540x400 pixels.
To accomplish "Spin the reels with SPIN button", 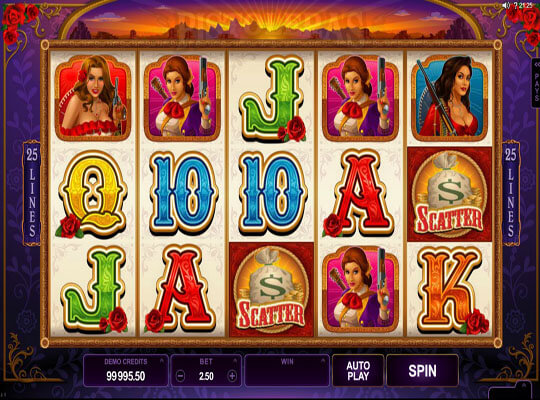I will (422, 371).
